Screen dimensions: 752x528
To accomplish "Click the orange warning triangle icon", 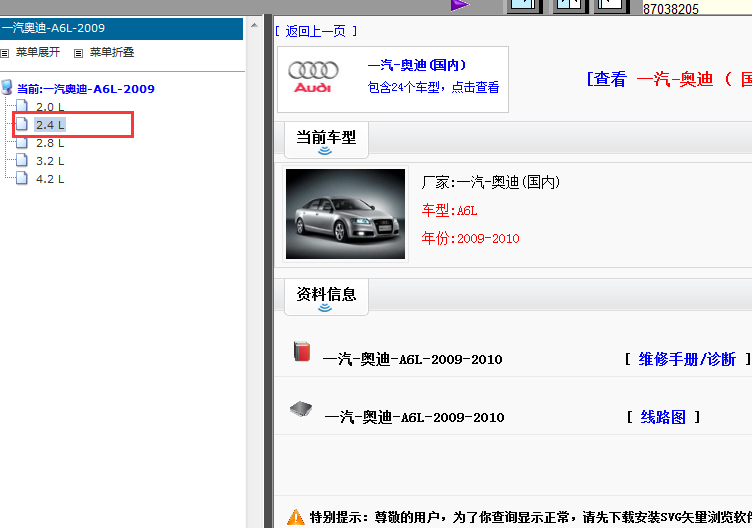I will pos(295,517).
